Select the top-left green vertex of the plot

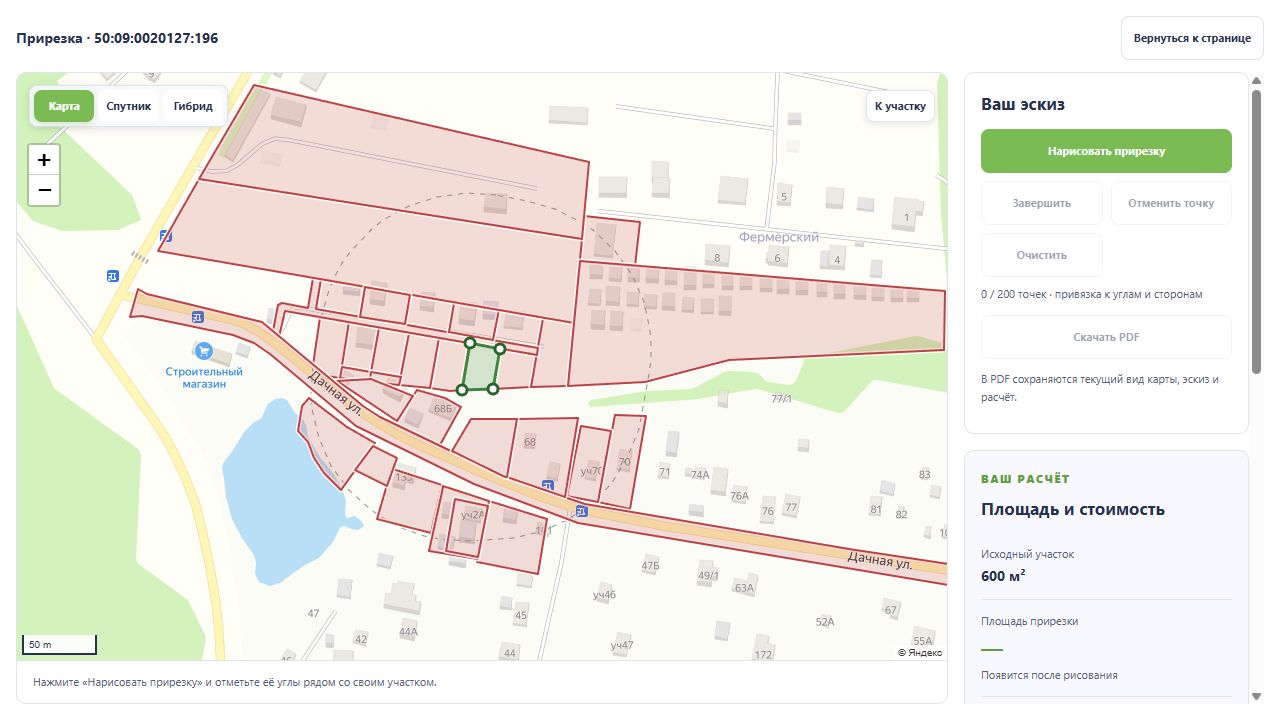[470, 343]
